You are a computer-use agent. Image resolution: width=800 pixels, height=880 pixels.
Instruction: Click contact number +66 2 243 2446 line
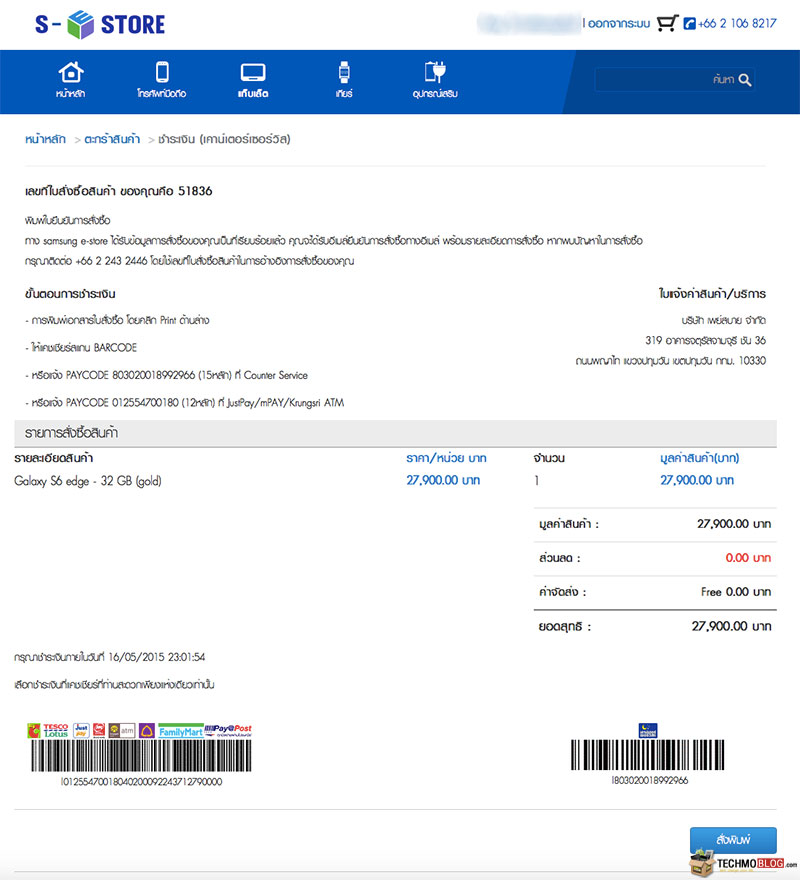point(190,261)
